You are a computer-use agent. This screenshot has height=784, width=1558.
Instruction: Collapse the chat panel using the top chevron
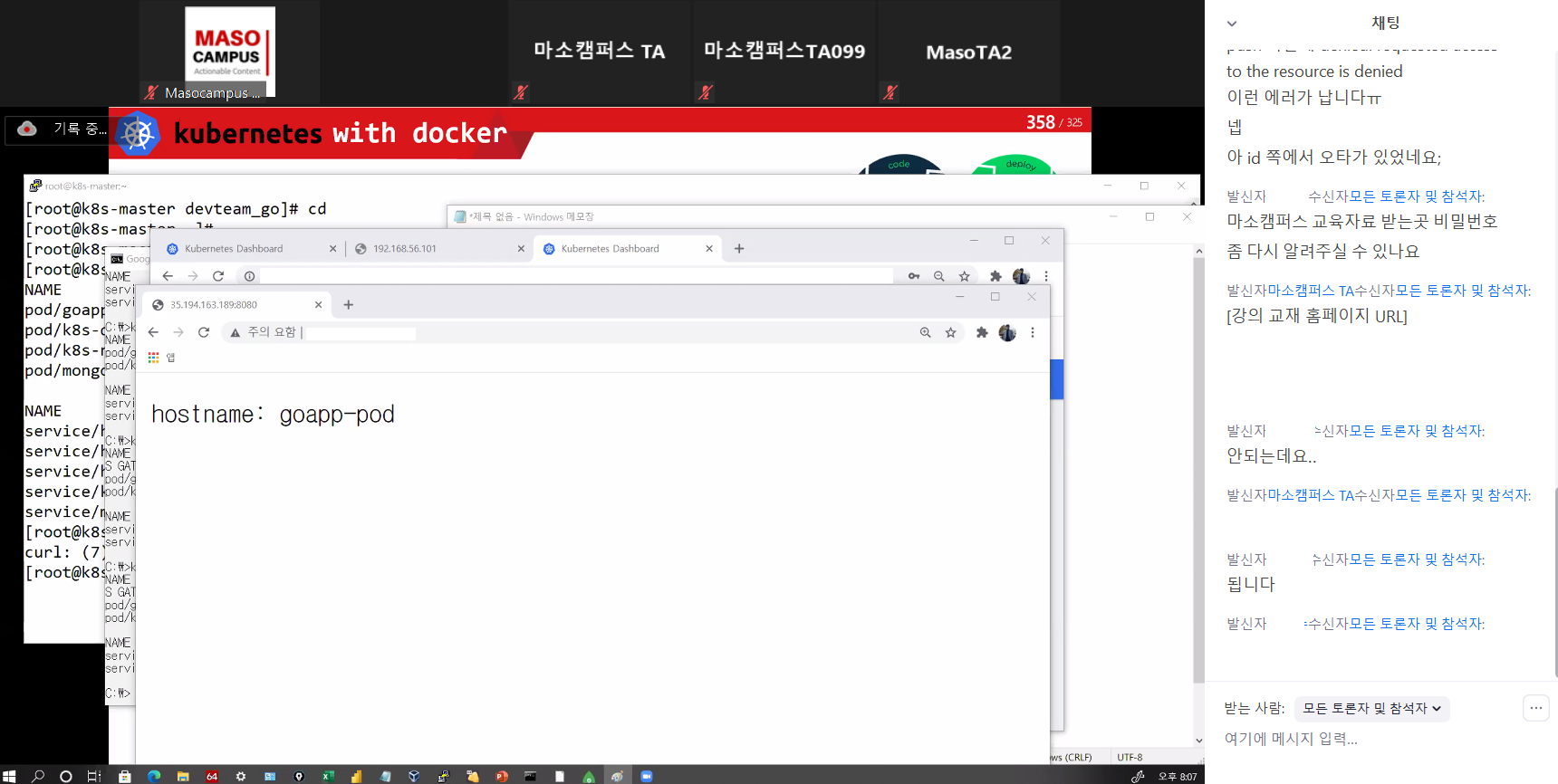click(x=1232, y=24)
